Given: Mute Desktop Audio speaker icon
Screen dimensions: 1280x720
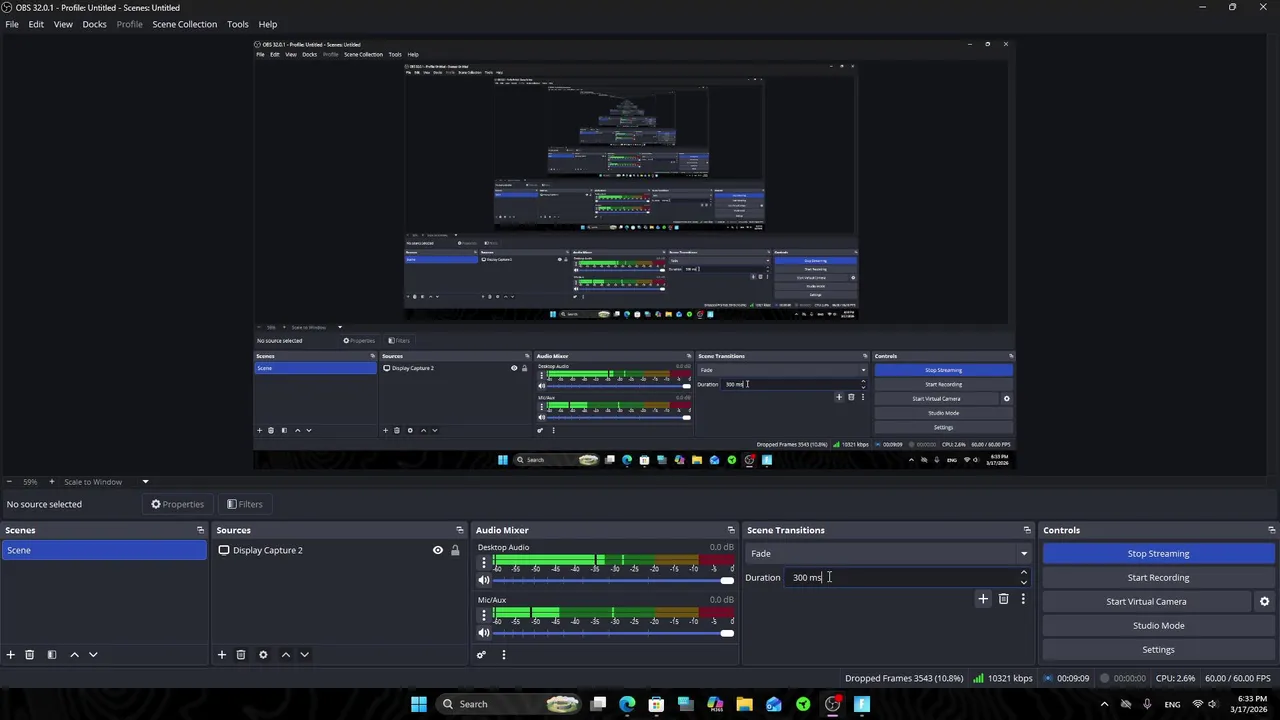Looking at the screenshot, I should pos(484,581).
